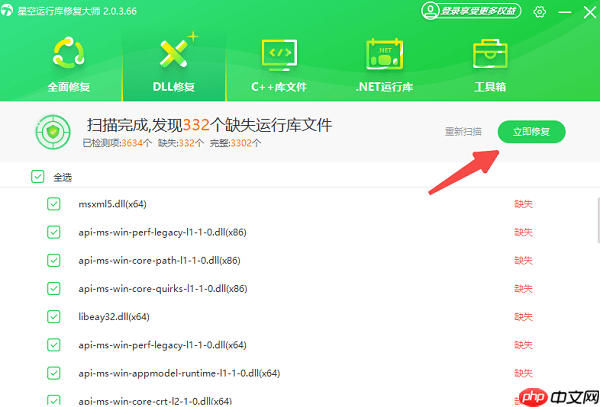Image resolution: width=600 pixels, height=407 pixels.
Task: Open settings via the gear icon
Action: coord(540,11)
